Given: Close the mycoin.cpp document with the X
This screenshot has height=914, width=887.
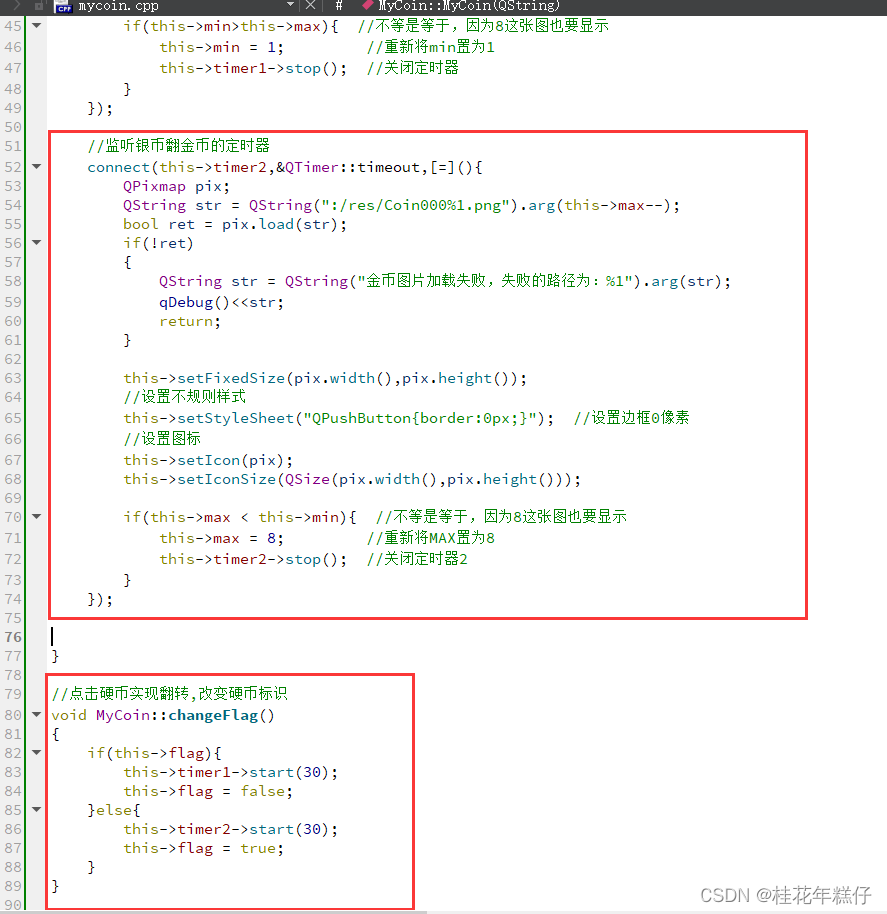Looking at the screenshot, I should (311, 5).
